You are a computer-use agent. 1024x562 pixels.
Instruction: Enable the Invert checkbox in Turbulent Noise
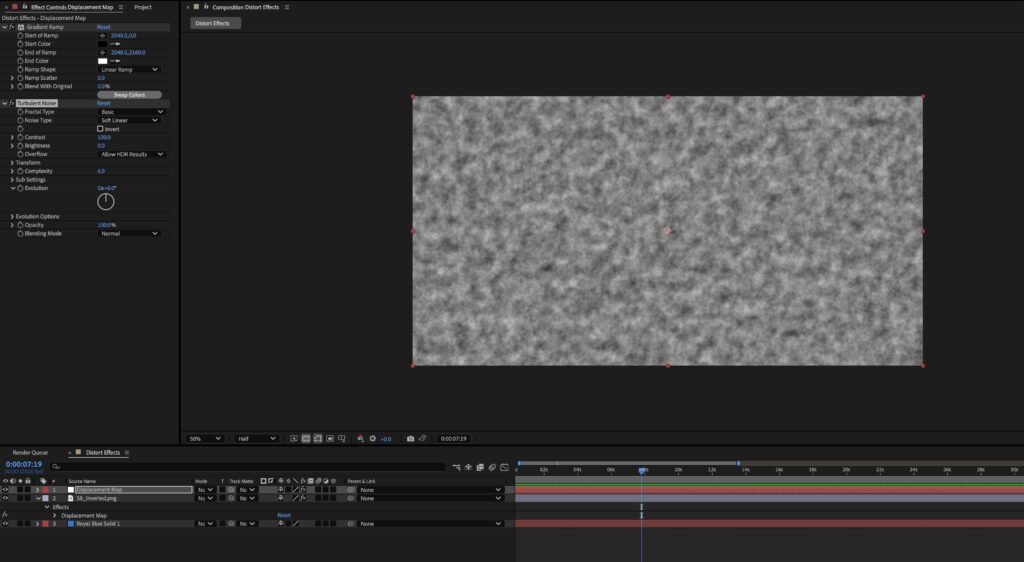100,129
